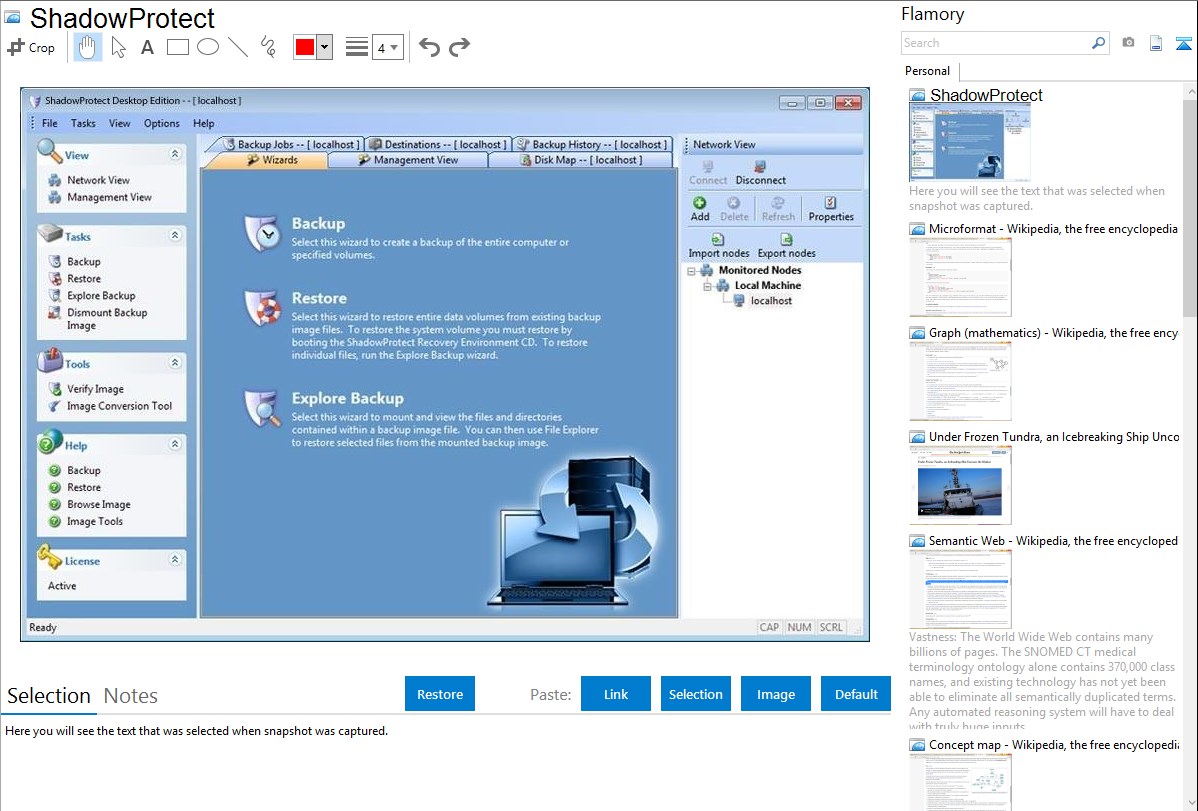Viewport: 1198px width, 811px height.
Task: Choose the text annotation tool
Action: (x=147, y=47)
